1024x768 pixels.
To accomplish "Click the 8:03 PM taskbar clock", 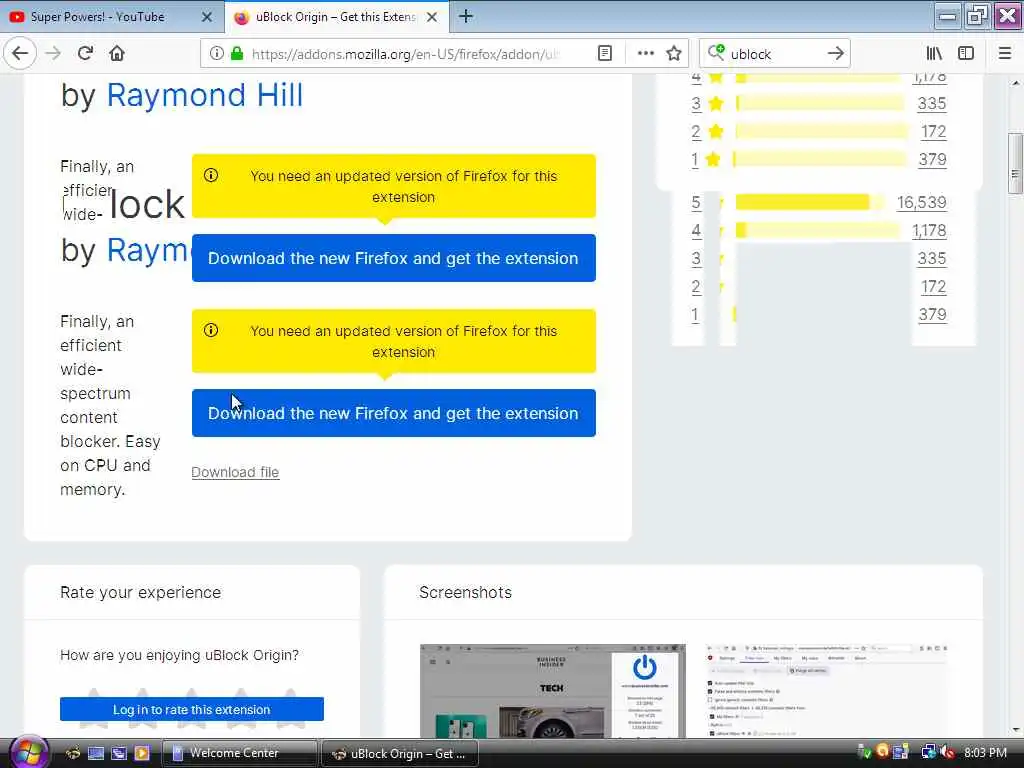I will pos(985,753).
